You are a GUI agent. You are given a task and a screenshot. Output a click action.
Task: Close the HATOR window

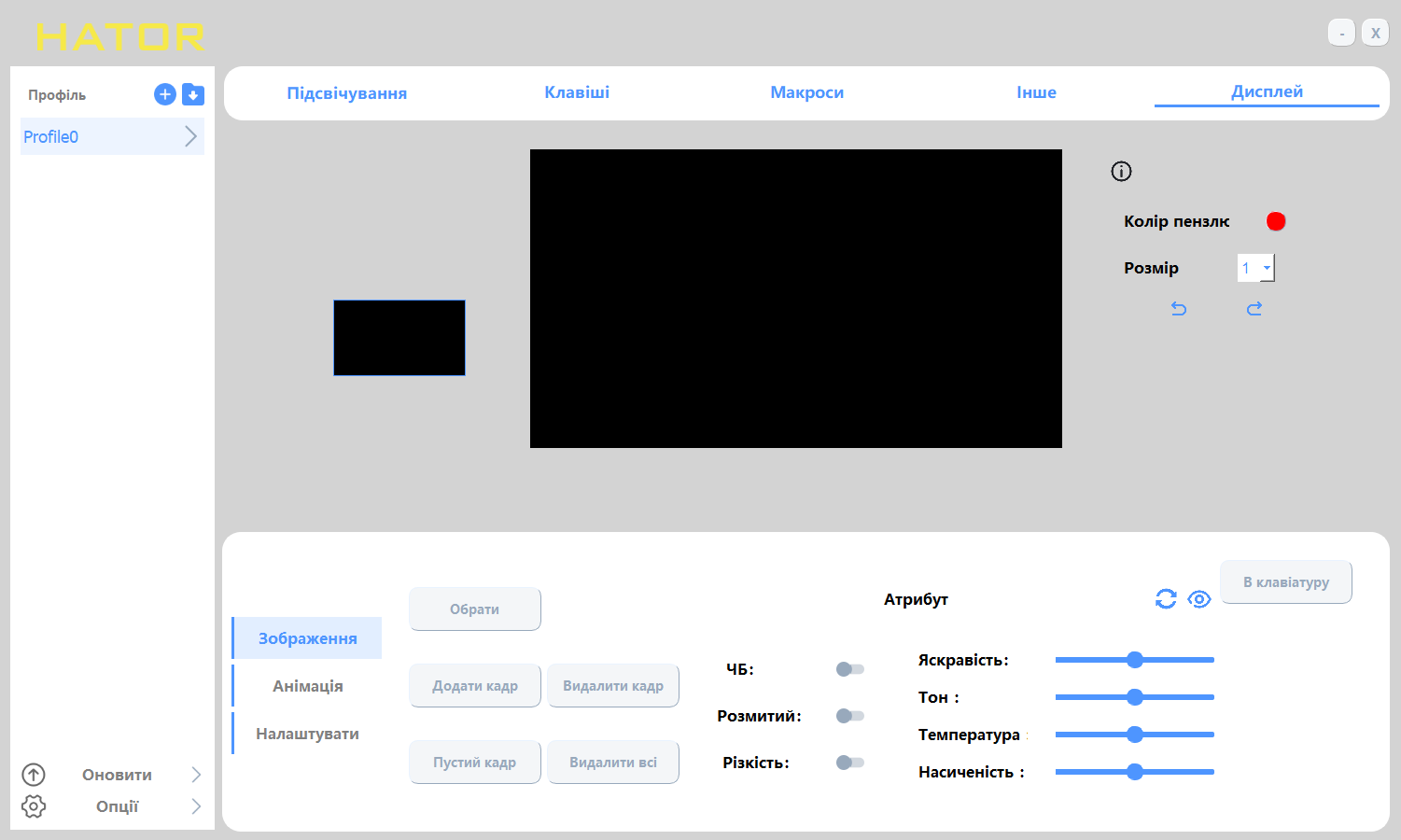coord(1375,33)
